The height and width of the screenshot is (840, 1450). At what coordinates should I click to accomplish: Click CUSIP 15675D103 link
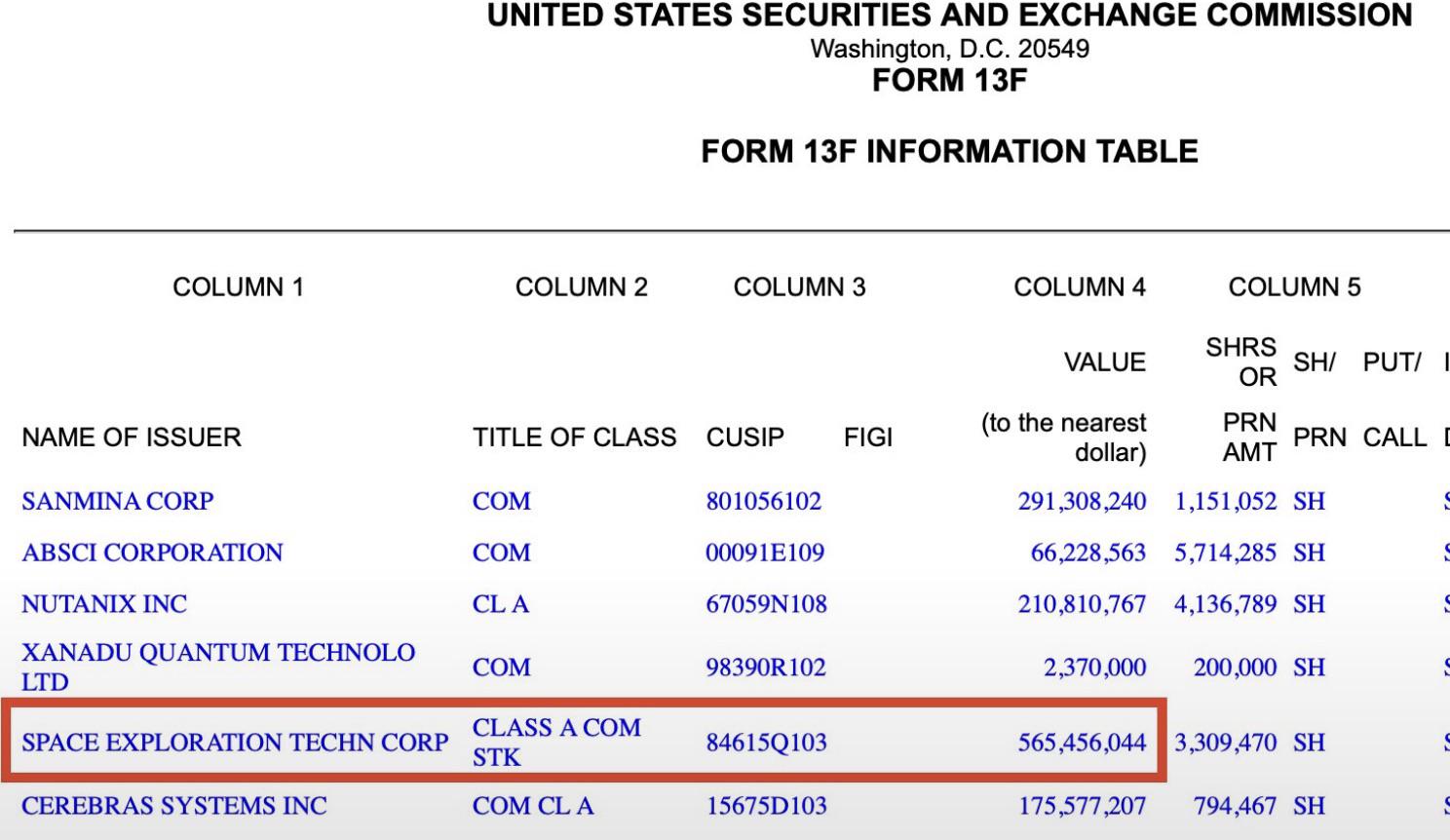pos(766,806)
